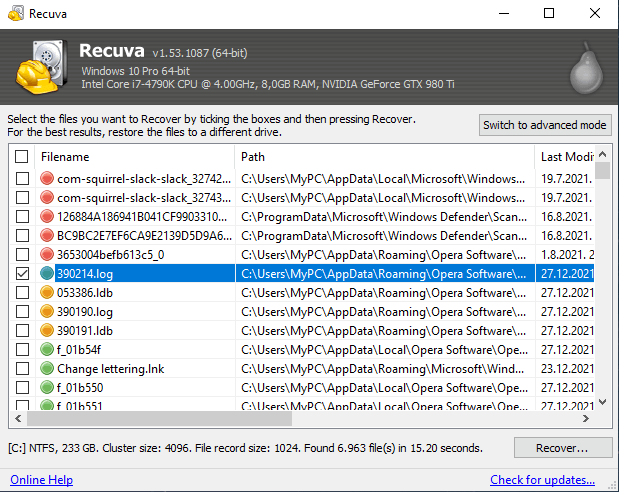Click horizontal scrollbar right arrow
Screen dimensions: 619x492
586,419
